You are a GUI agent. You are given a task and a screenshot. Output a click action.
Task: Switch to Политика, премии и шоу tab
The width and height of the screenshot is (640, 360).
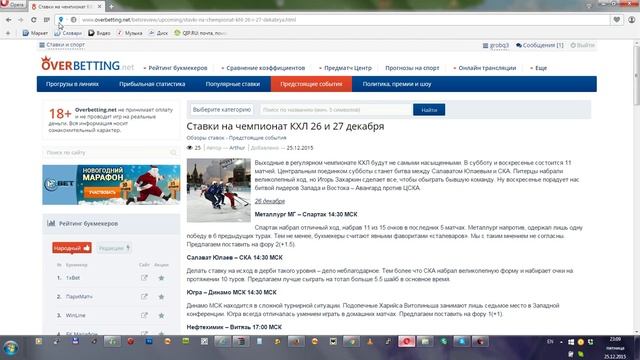click(x=397, y=84)
